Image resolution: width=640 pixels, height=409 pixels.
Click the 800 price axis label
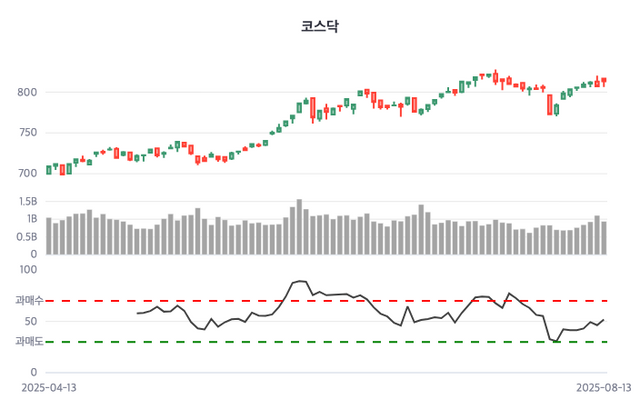click(27, 93)
